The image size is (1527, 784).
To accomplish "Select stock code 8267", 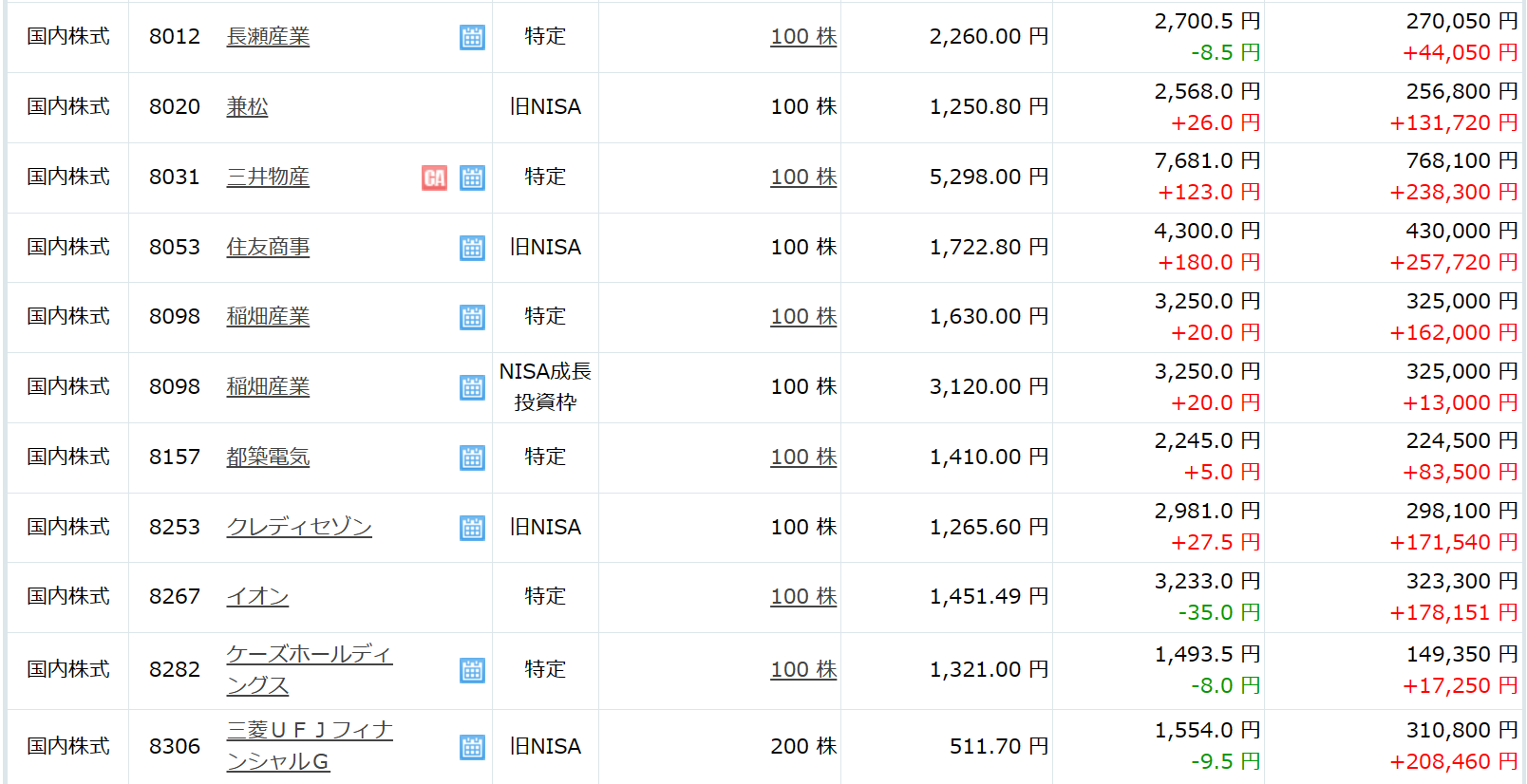I will (x=175, y=596).
